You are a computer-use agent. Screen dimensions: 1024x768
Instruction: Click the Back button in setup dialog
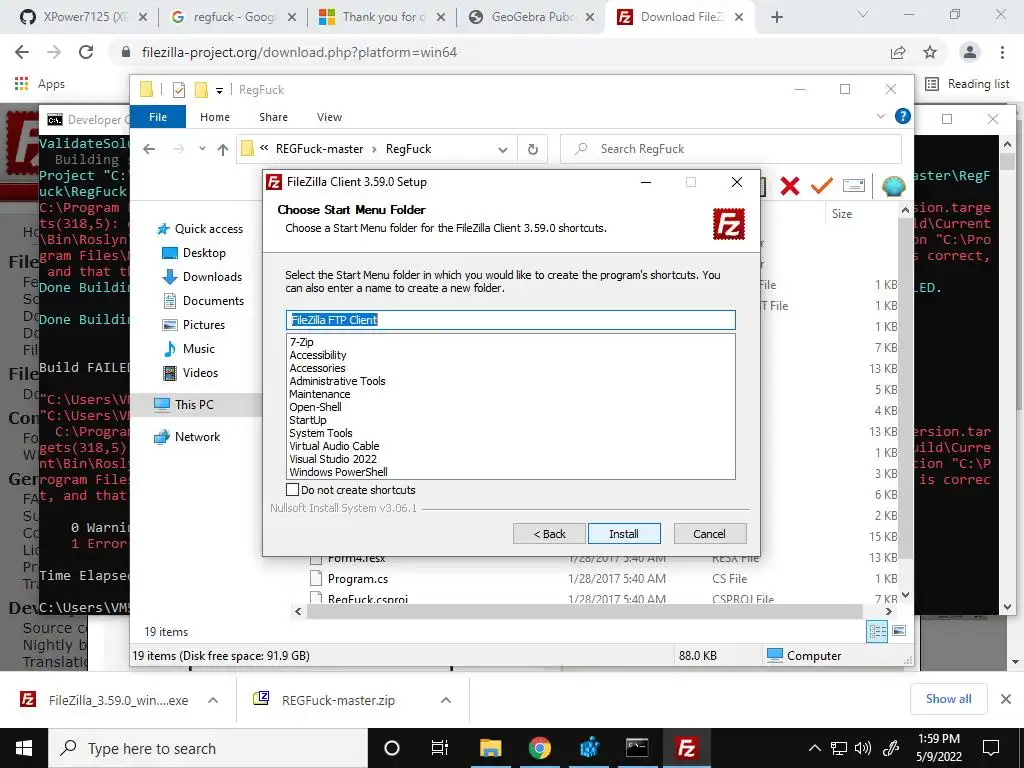pyautogui.click(x=549, y=534)
